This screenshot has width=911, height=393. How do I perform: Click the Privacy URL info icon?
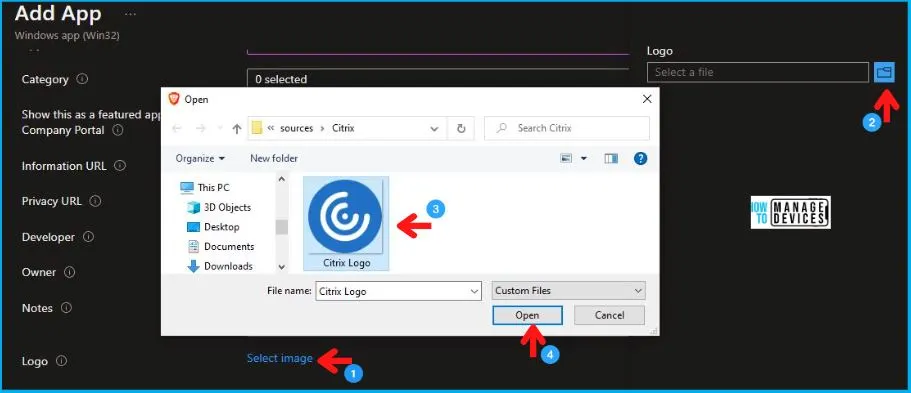tap(95, 201)
